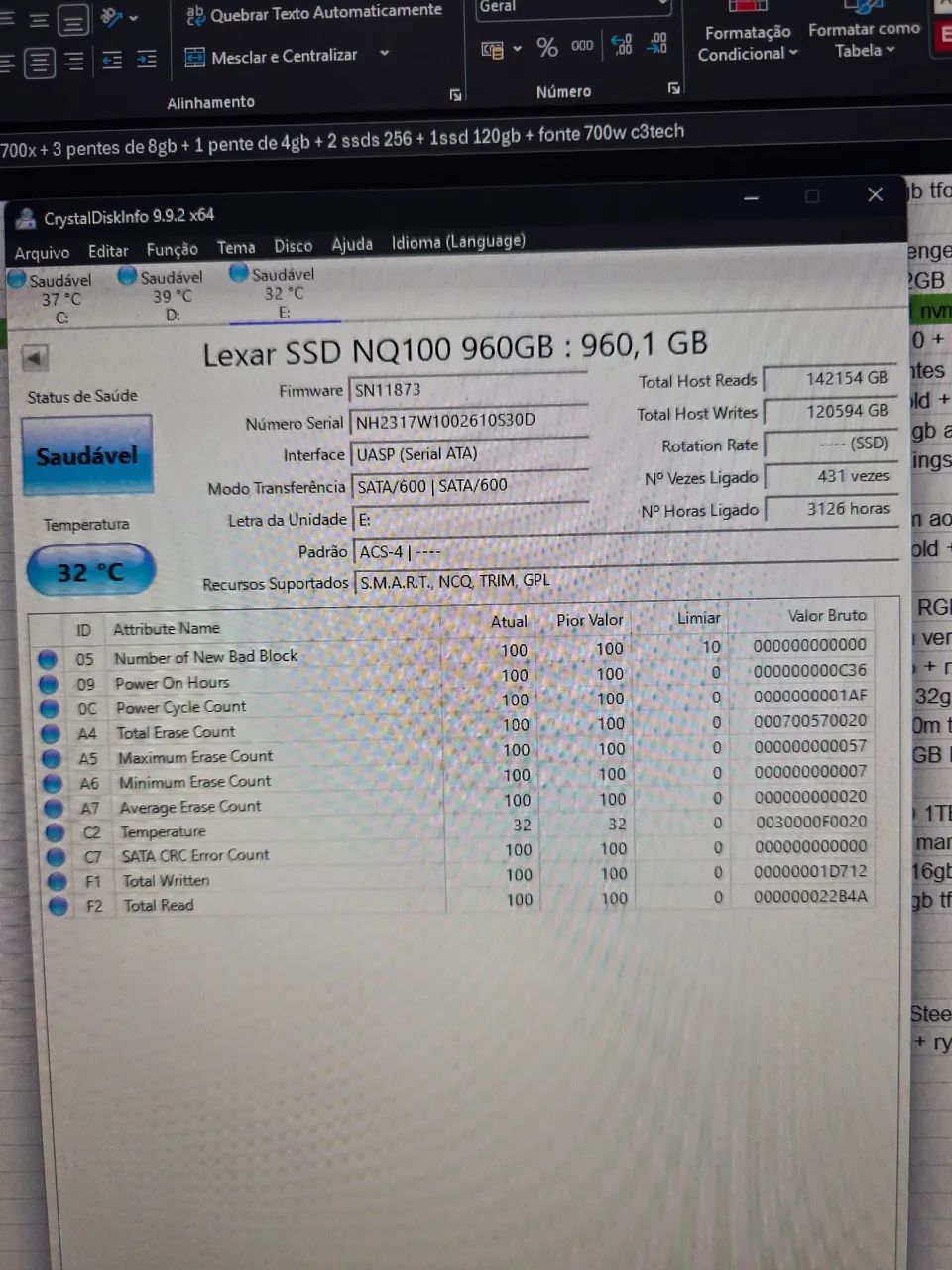
Task: Switch to the C: disk tab
Action: [52, 299]
